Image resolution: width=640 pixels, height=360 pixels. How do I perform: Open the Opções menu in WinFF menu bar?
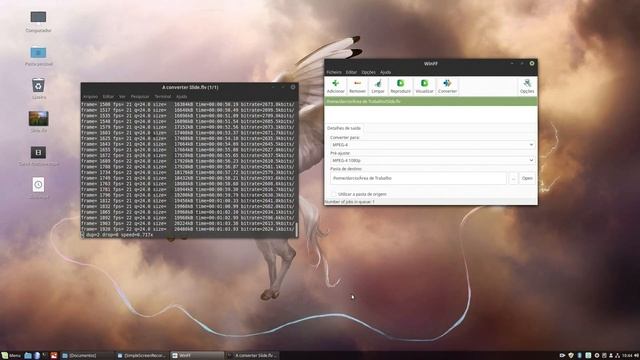tap(368, 72)
